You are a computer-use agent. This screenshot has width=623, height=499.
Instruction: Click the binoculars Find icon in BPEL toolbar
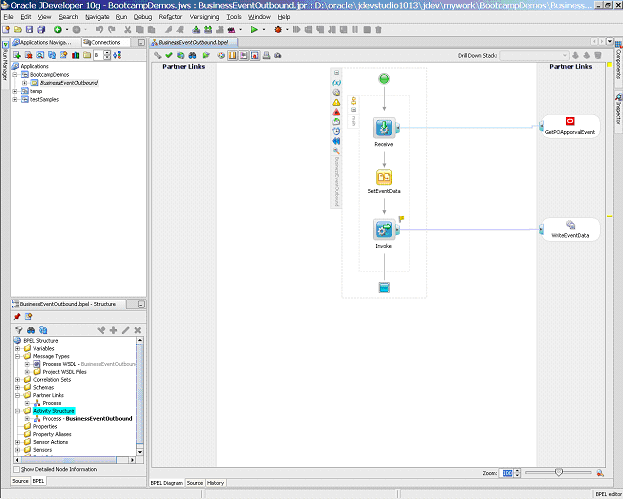click(x=192, y=55)
